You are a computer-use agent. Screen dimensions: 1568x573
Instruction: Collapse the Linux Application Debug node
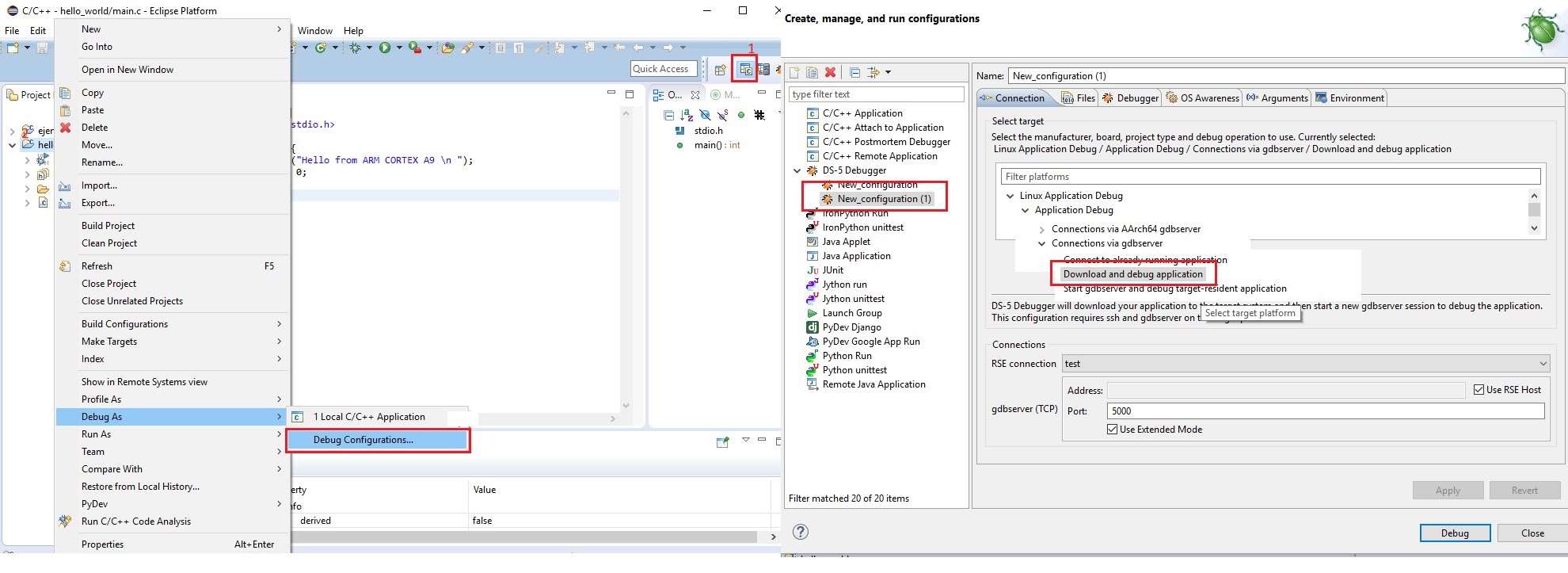[x=1010, y=196]
